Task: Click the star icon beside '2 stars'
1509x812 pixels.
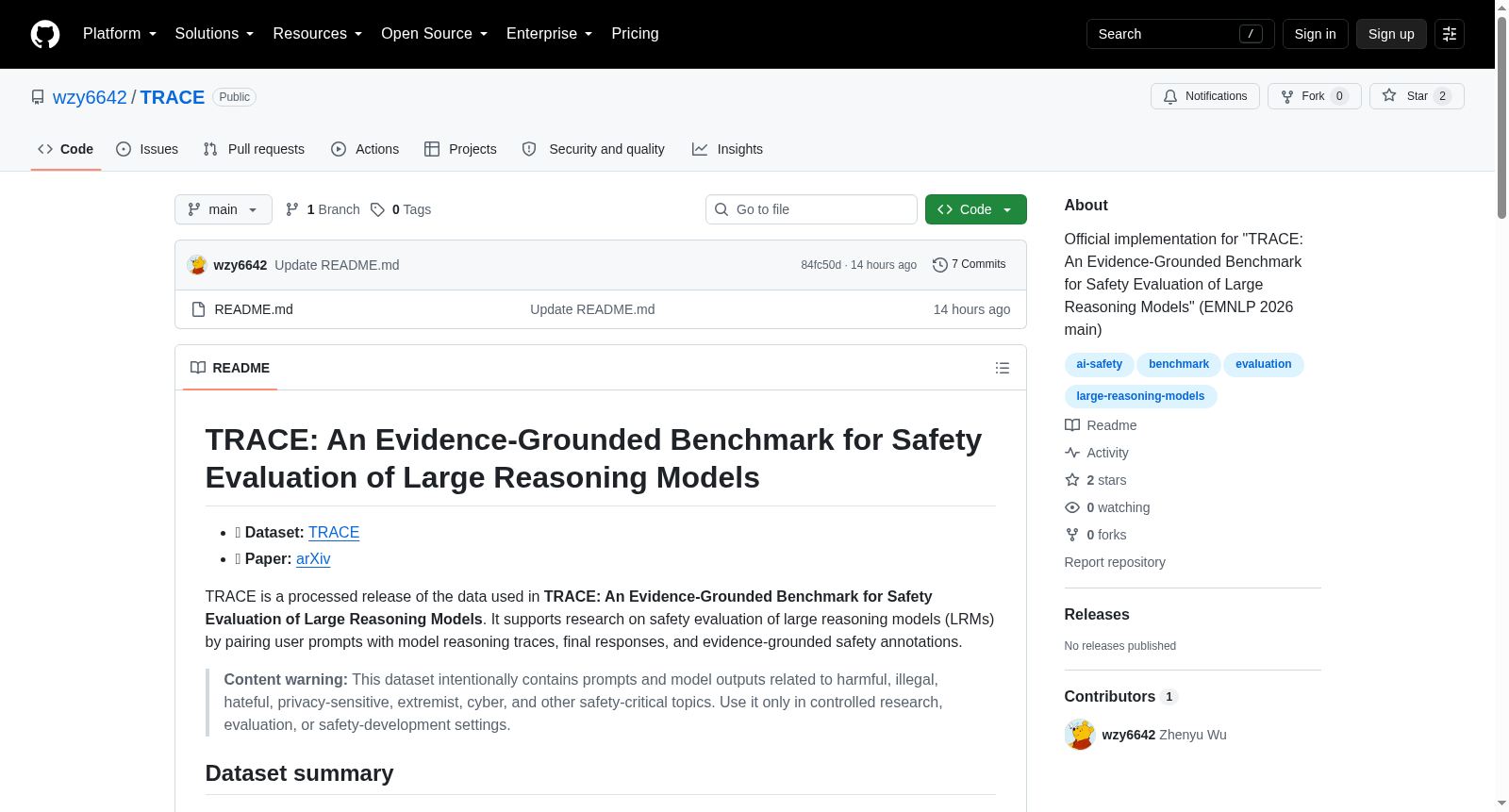Action: tap(1072, 480)
